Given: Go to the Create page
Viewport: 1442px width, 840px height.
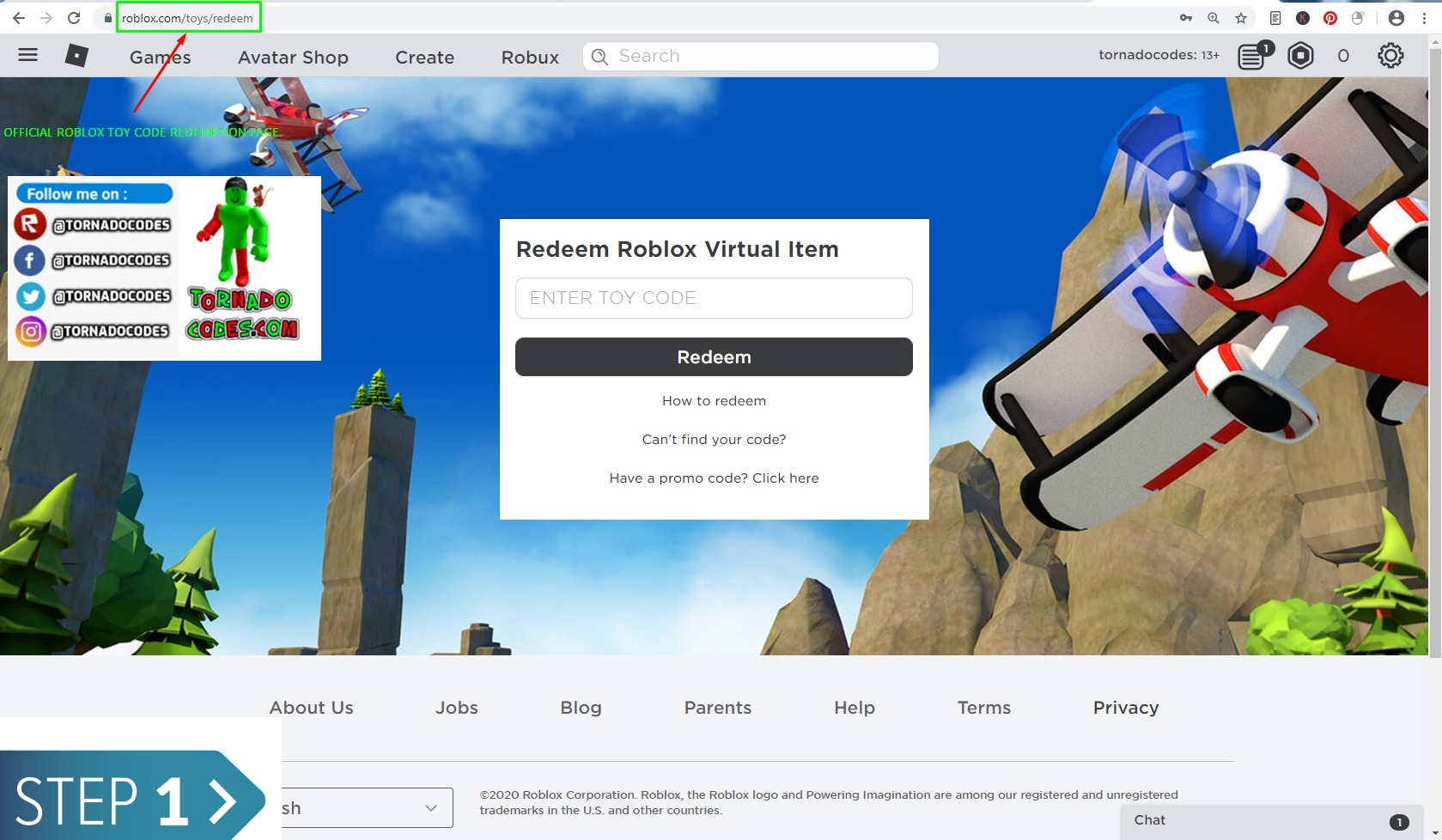Looking at the screenshot, I should [x=424, y=57].
